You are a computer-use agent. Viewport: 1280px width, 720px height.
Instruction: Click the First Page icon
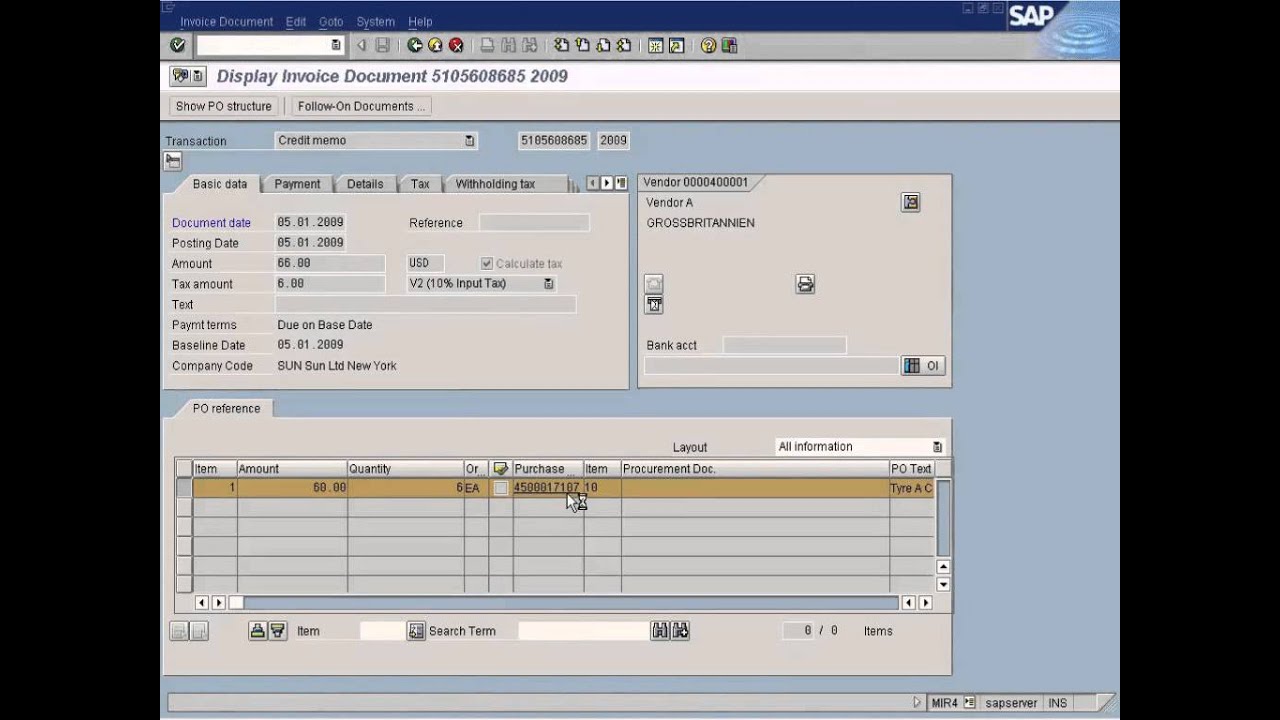tap(561, 45)
